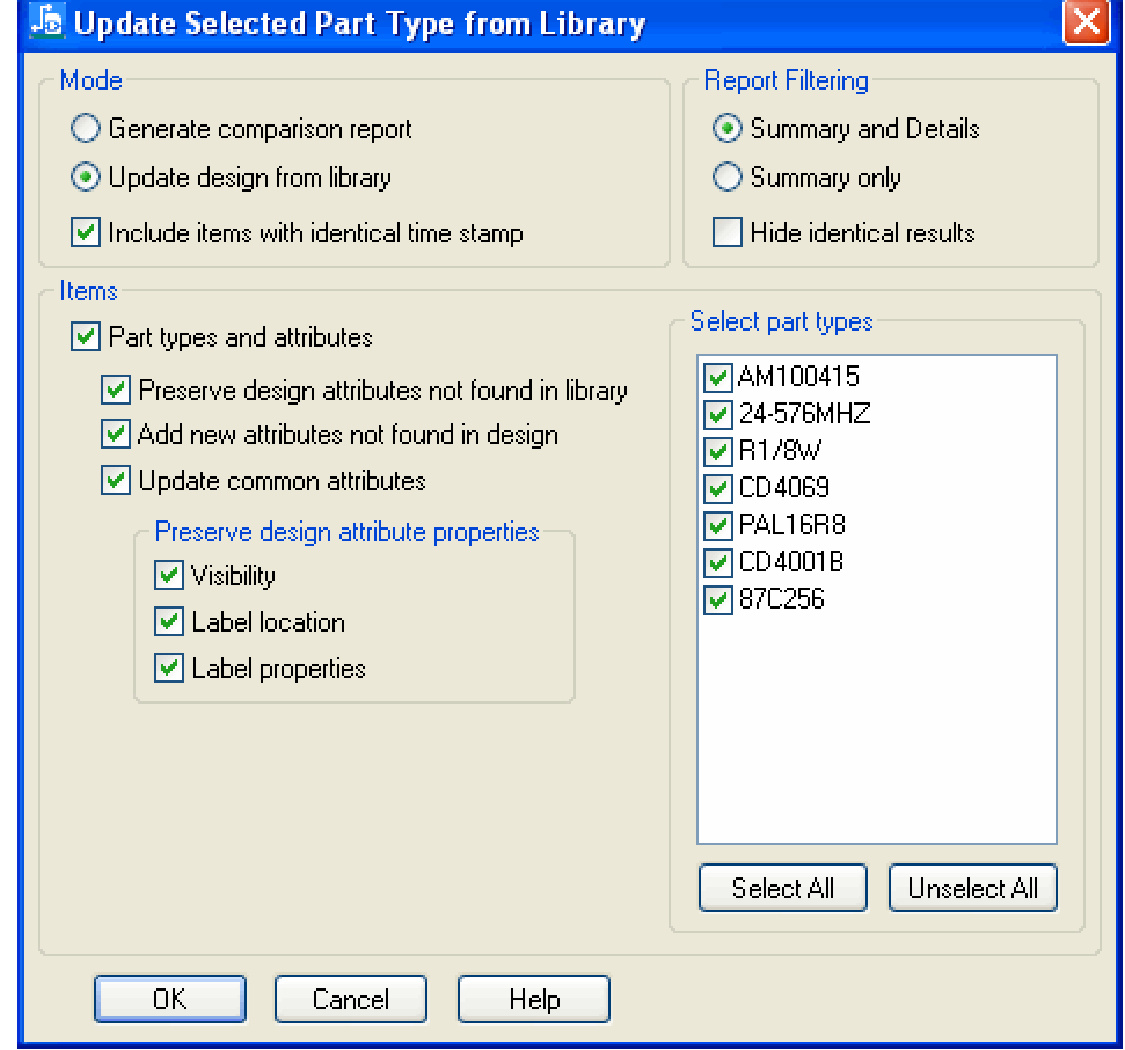Click the Unselect All button

(972, 888)
